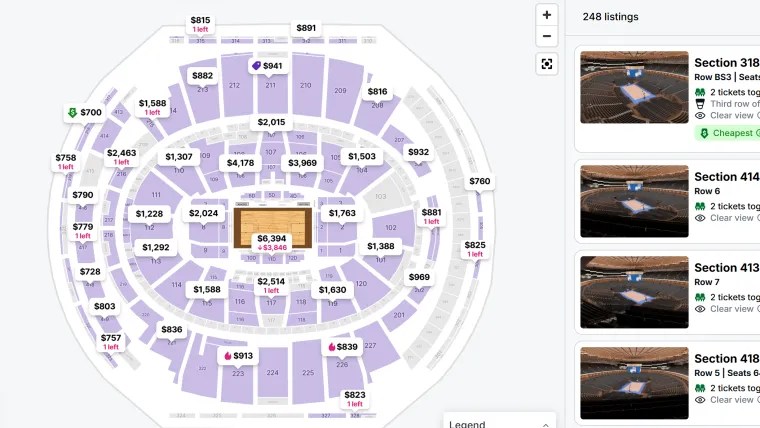Expand the Legend panel

click(499, 423)
